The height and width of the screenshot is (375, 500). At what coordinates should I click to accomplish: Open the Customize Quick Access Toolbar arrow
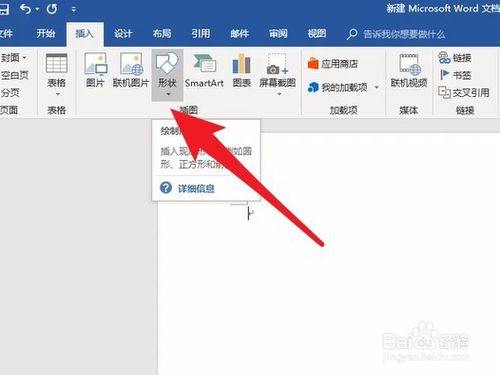(x=74, y=10)
